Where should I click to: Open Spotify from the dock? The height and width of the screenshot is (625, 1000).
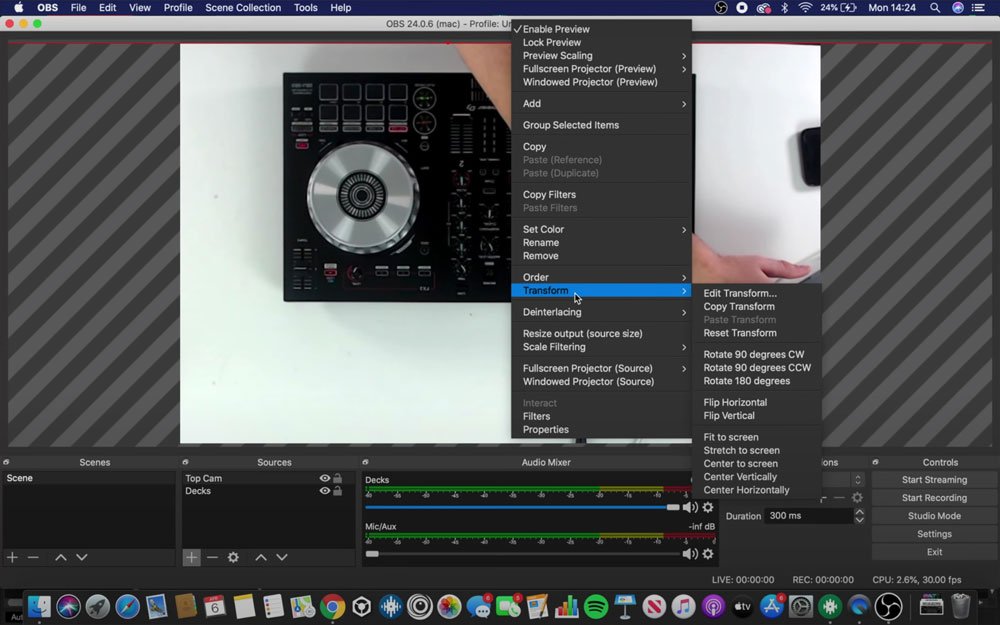tap(596, 606)
